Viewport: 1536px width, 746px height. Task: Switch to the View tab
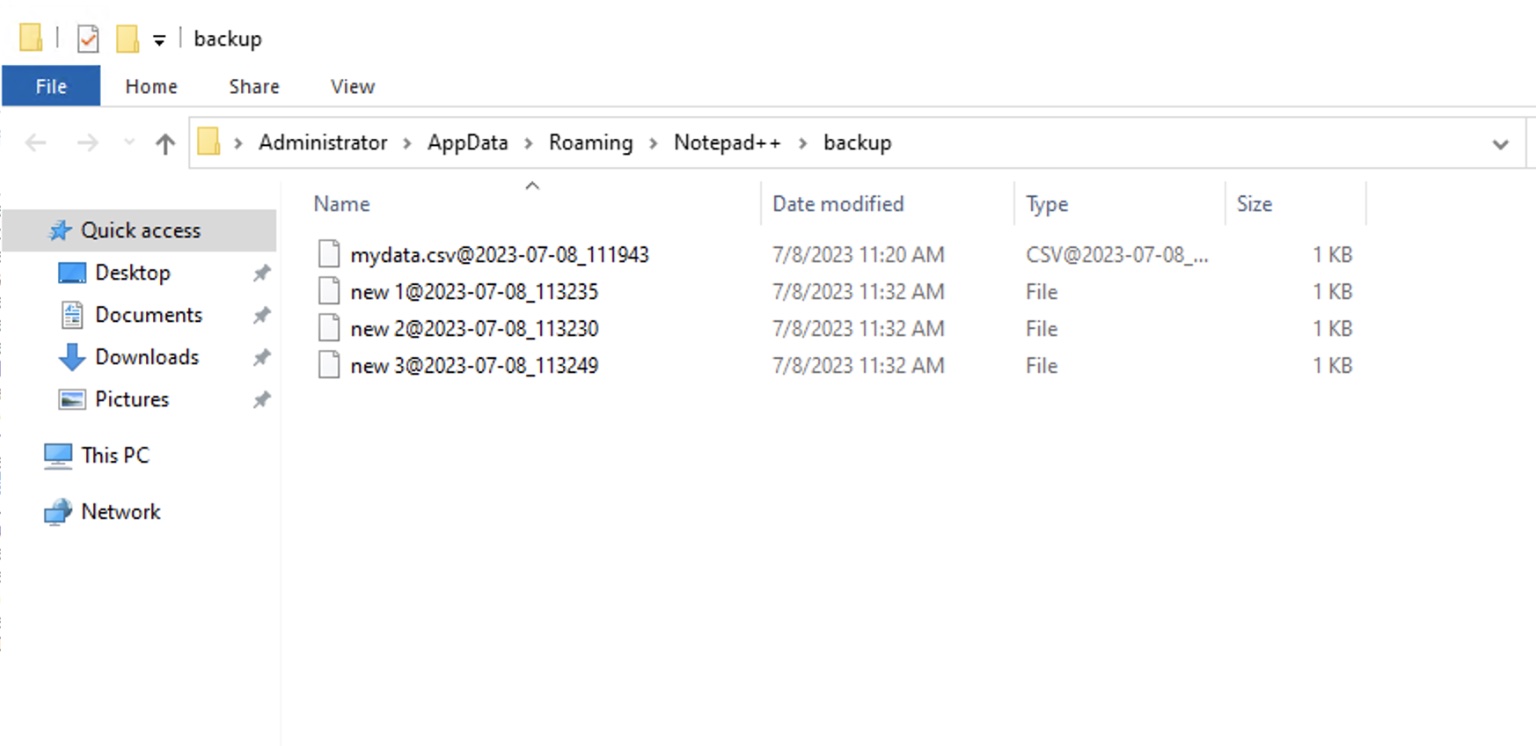[x=352, y=87]
